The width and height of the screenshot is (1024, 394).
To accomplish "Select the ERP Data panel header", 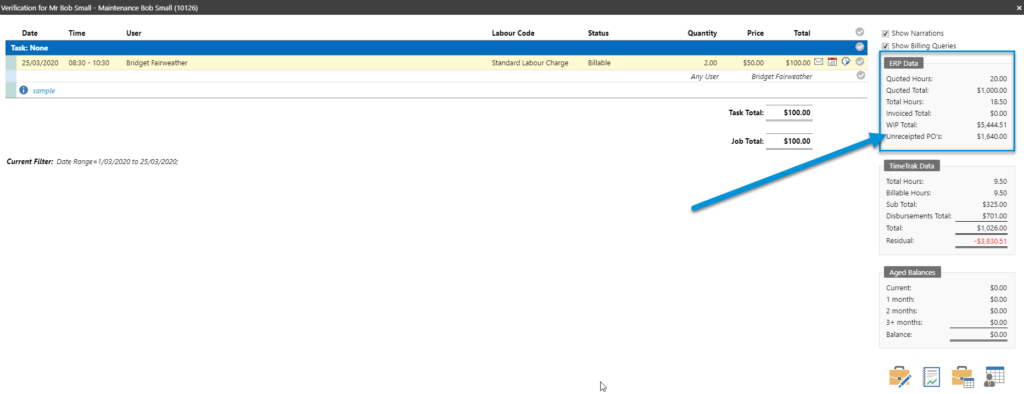I will [x=903, y=63].
